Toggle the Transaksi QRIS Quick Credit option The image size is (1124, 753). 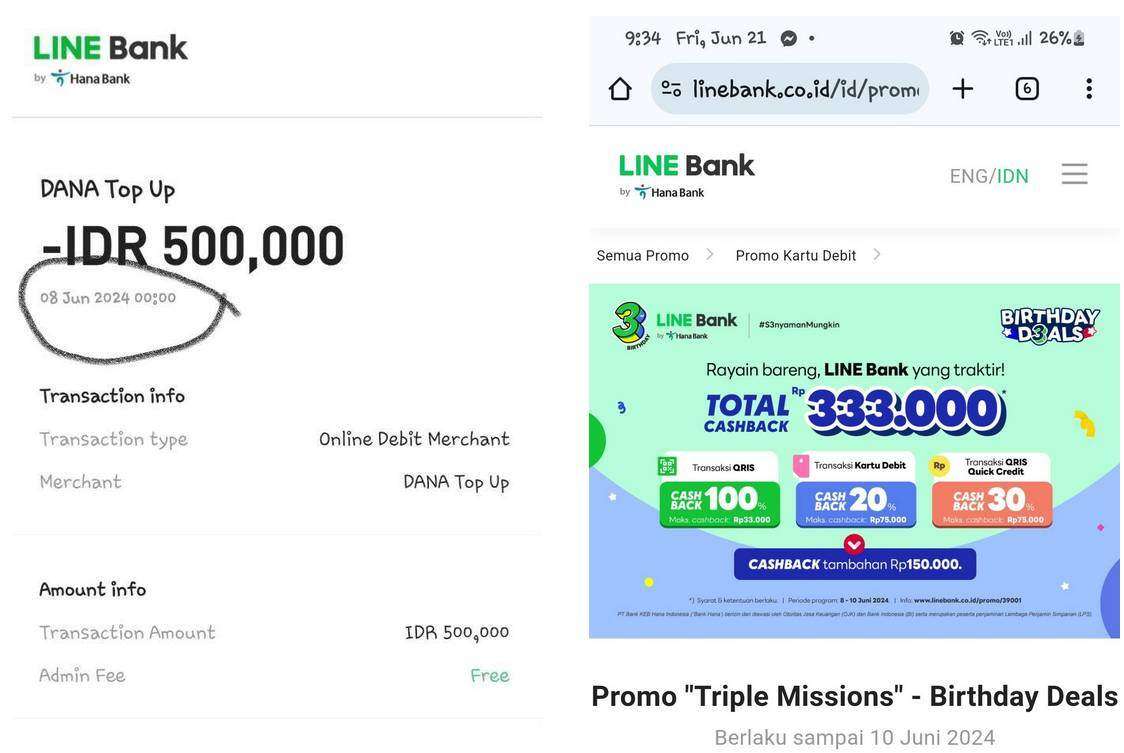point(938,466)
